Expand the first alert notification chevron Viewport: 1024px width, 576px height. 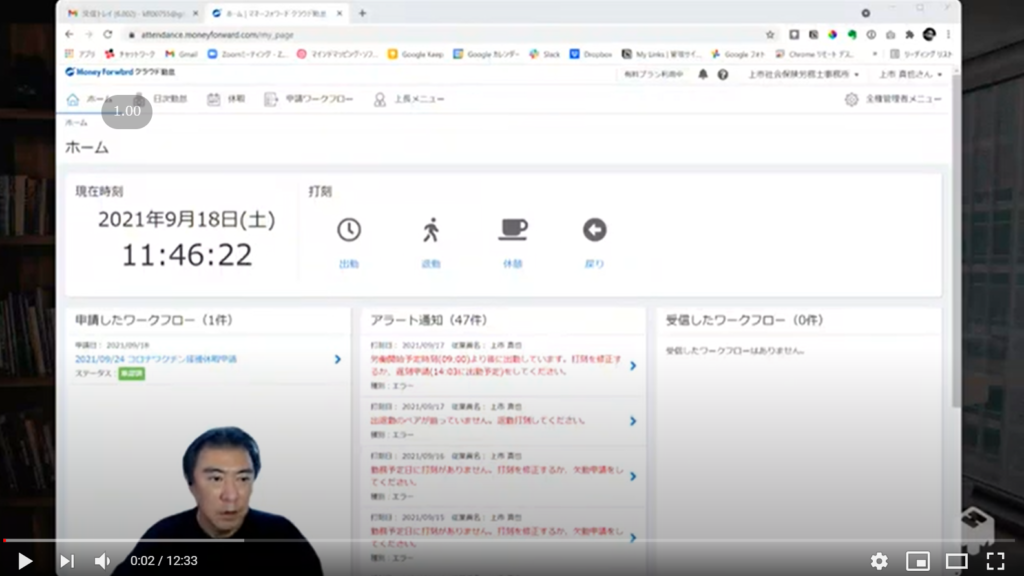[633, 366]
